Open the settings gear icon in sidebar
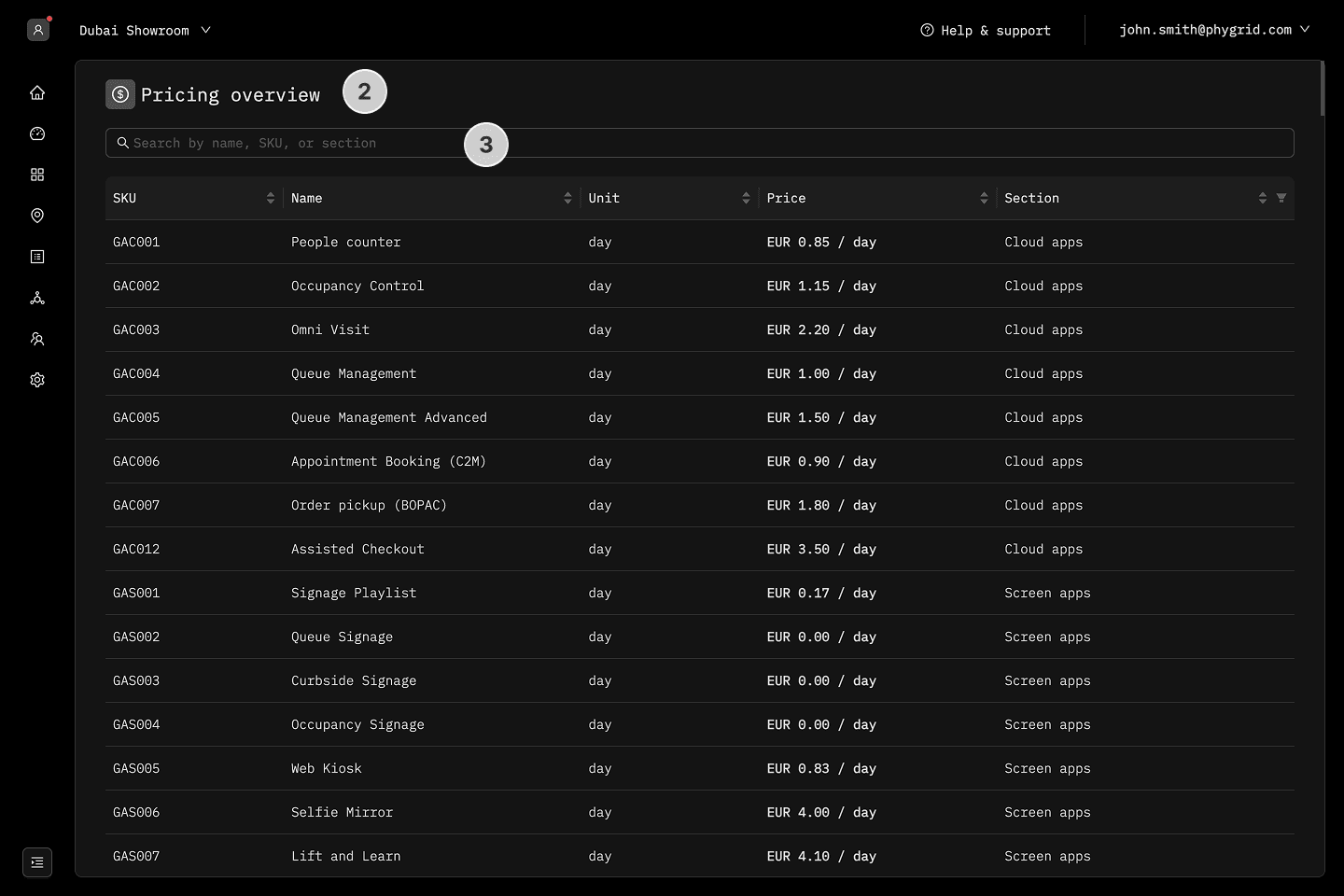This screenshot has width=1344, height=896. [x=37, y=380]
